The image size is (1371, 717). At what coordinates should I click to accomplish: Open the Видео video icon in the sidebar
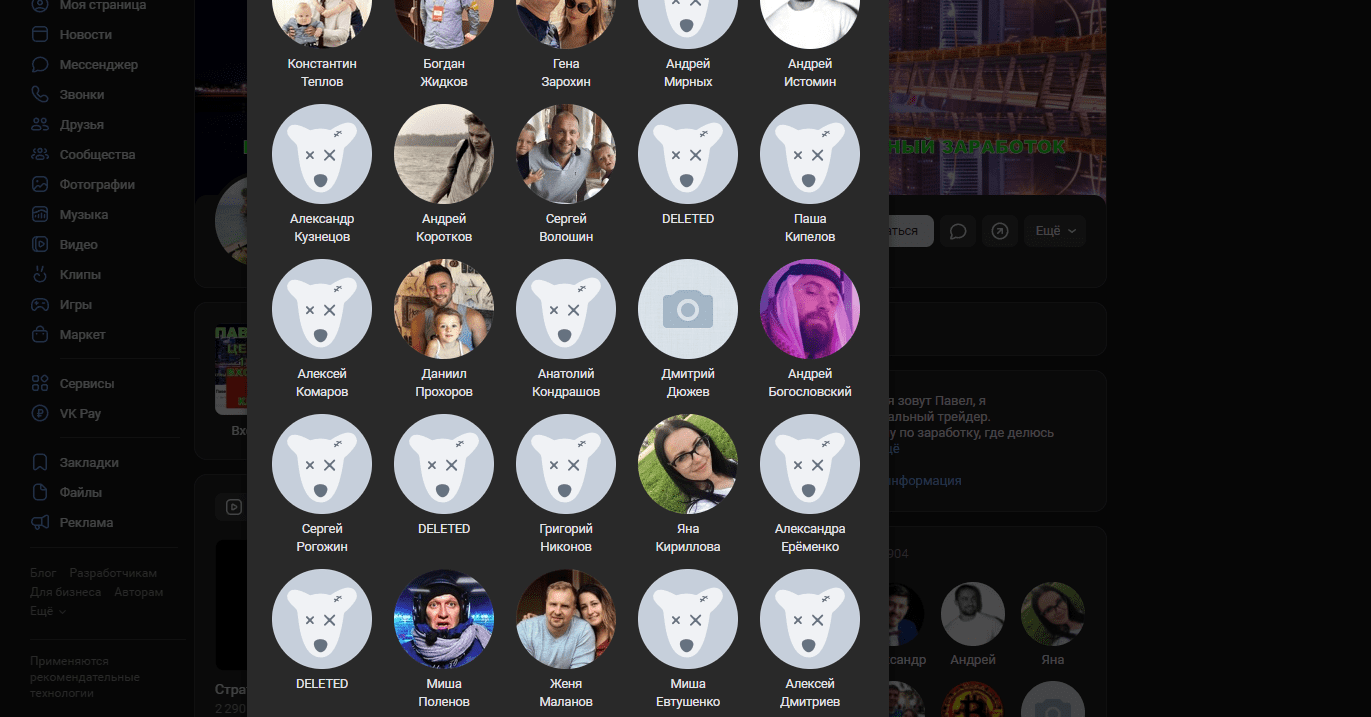tap(40, 244)
